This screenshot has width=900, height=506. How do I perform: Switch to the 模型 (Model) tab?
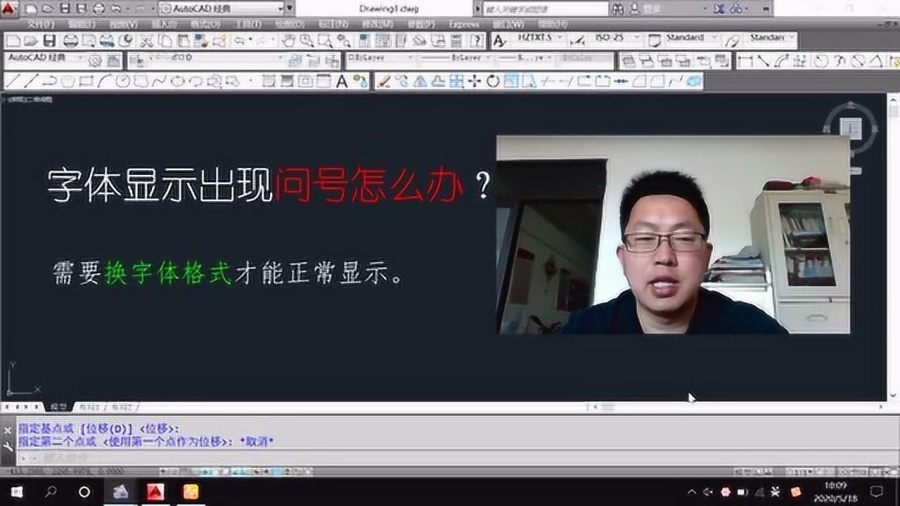(x=57, y=408)
